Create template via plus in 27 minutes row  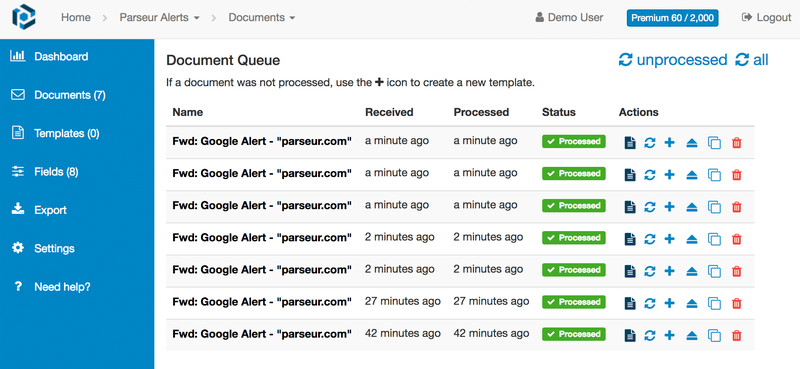669,303
